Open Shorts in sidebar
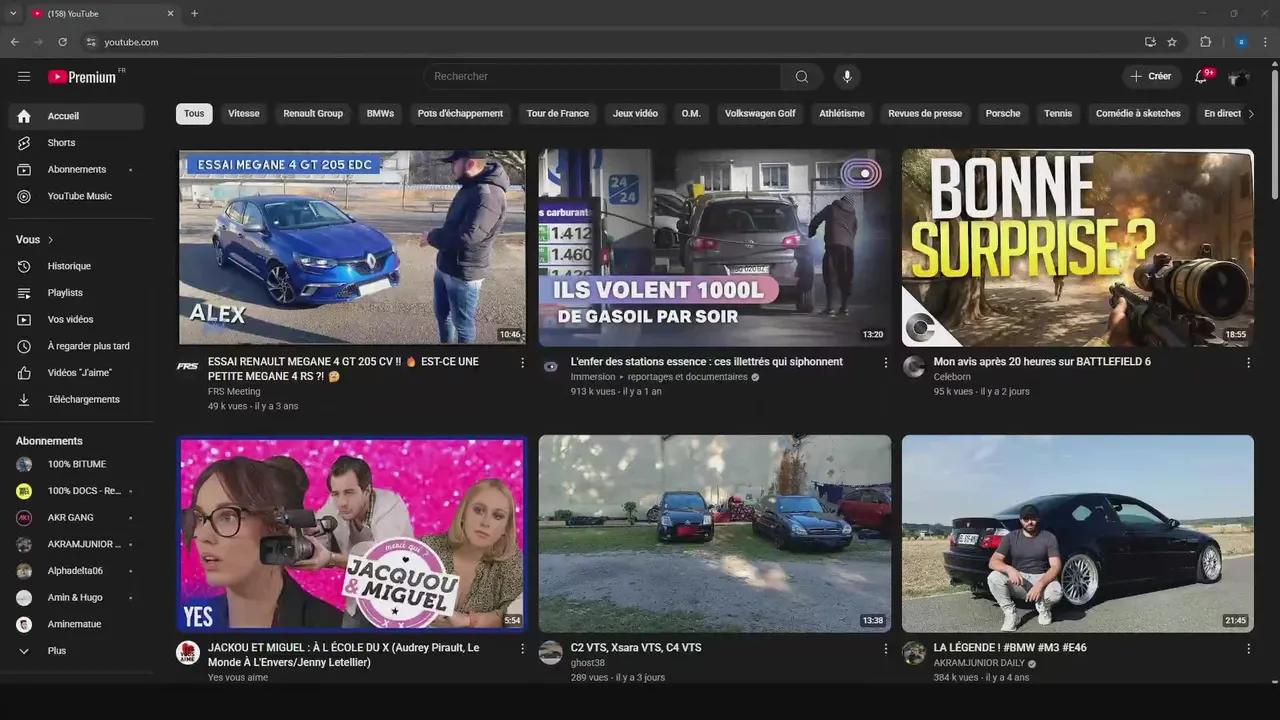 point(76,143)
